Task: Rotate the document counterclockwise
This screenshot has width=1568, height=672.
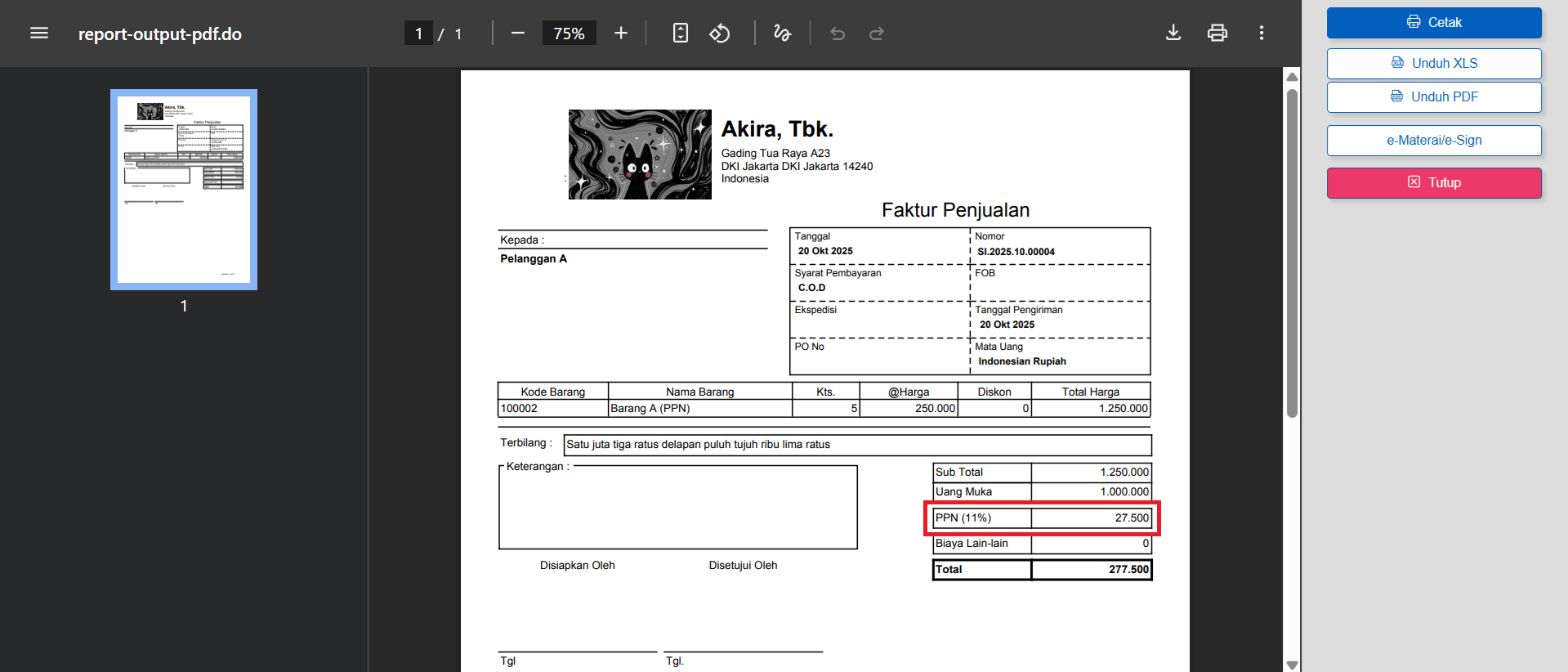Action: 720,34
